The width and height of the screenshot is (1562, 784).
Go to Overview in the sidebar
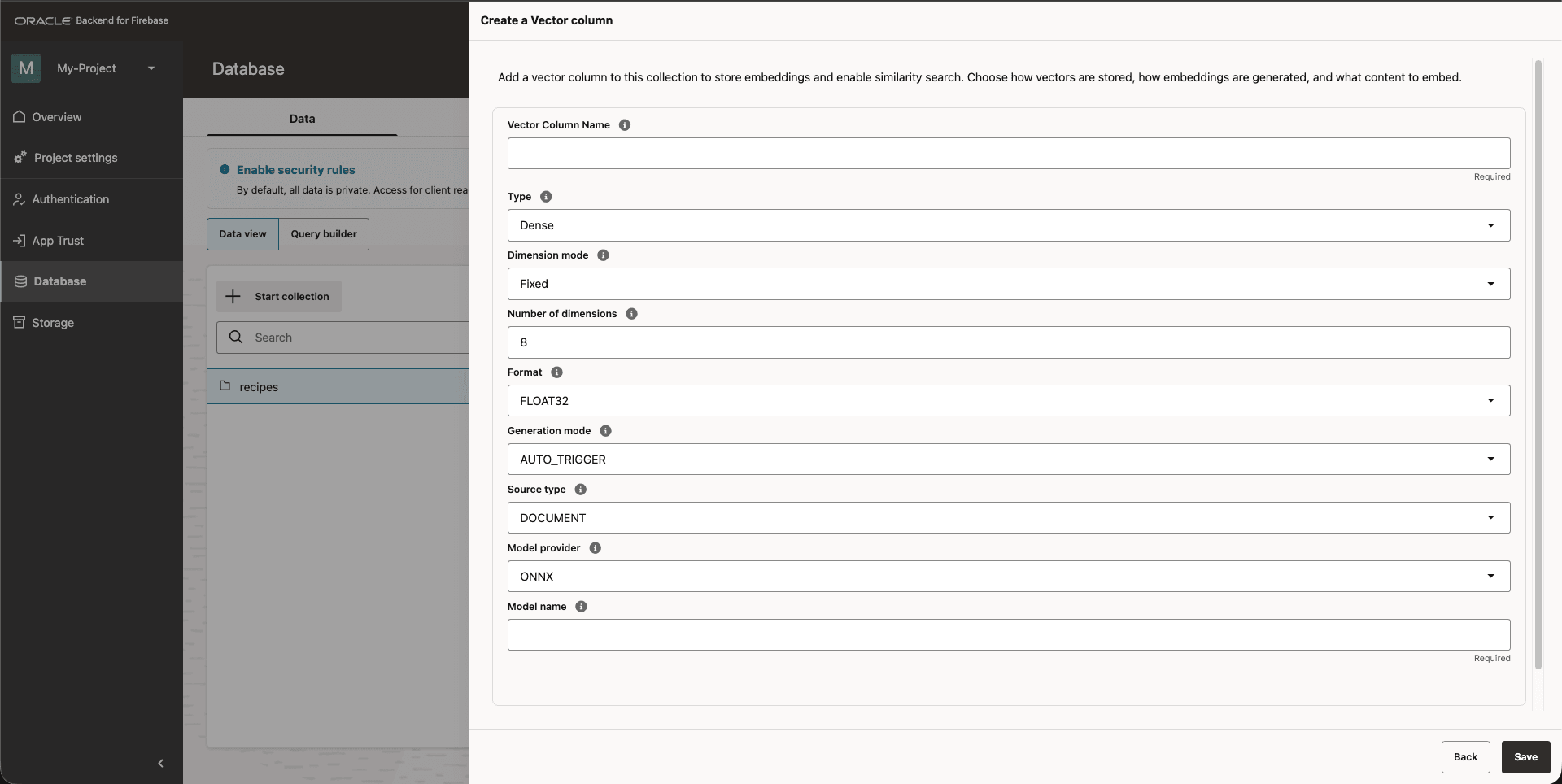tap(91, 117)
